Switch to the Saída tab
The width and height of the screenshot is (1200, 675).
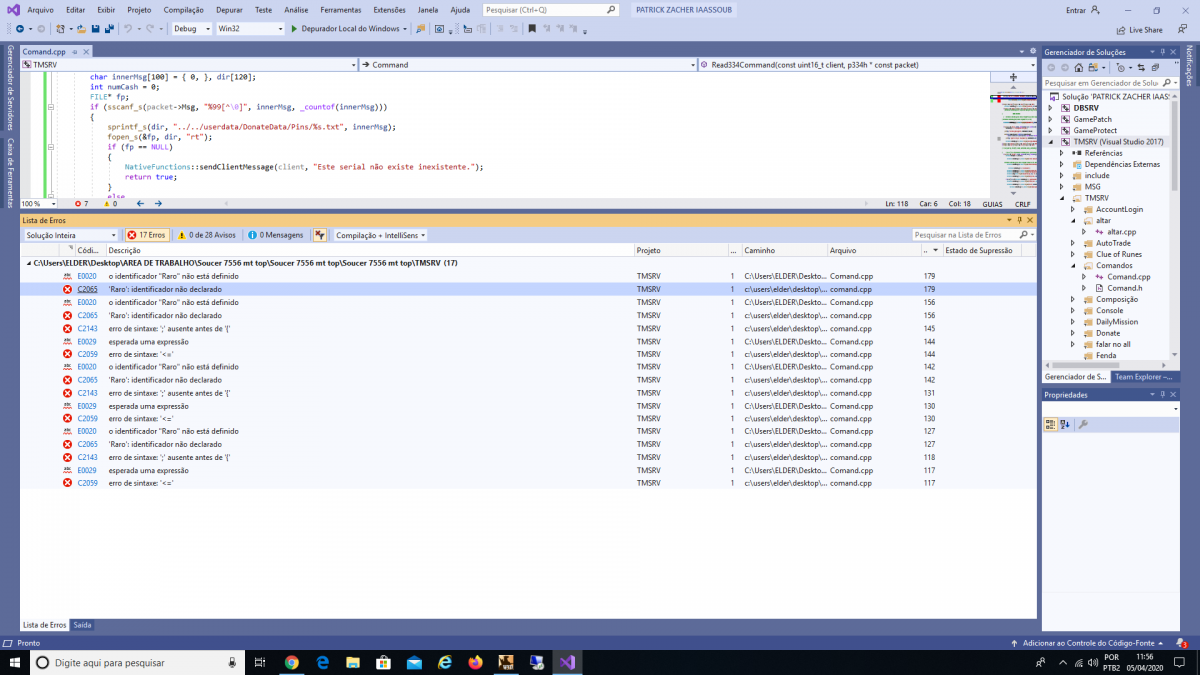pos(82,625)
